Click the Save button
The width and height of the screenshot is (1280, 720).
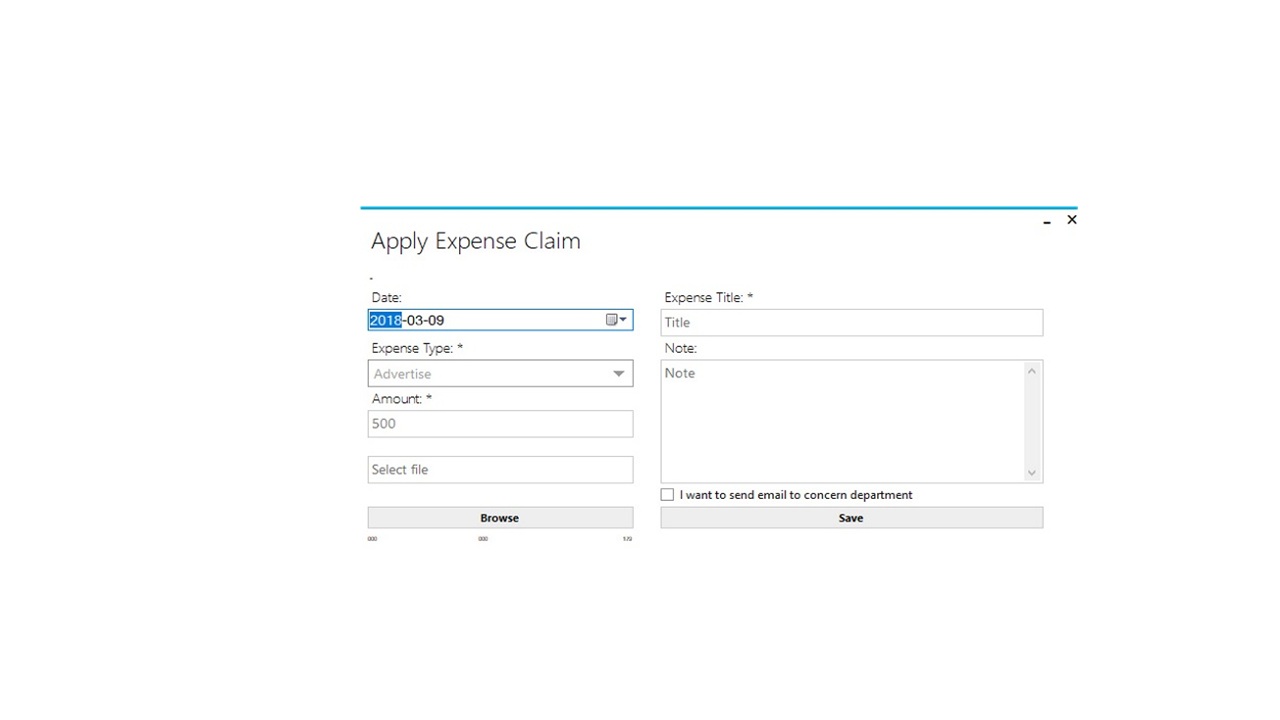click(851, 518)
